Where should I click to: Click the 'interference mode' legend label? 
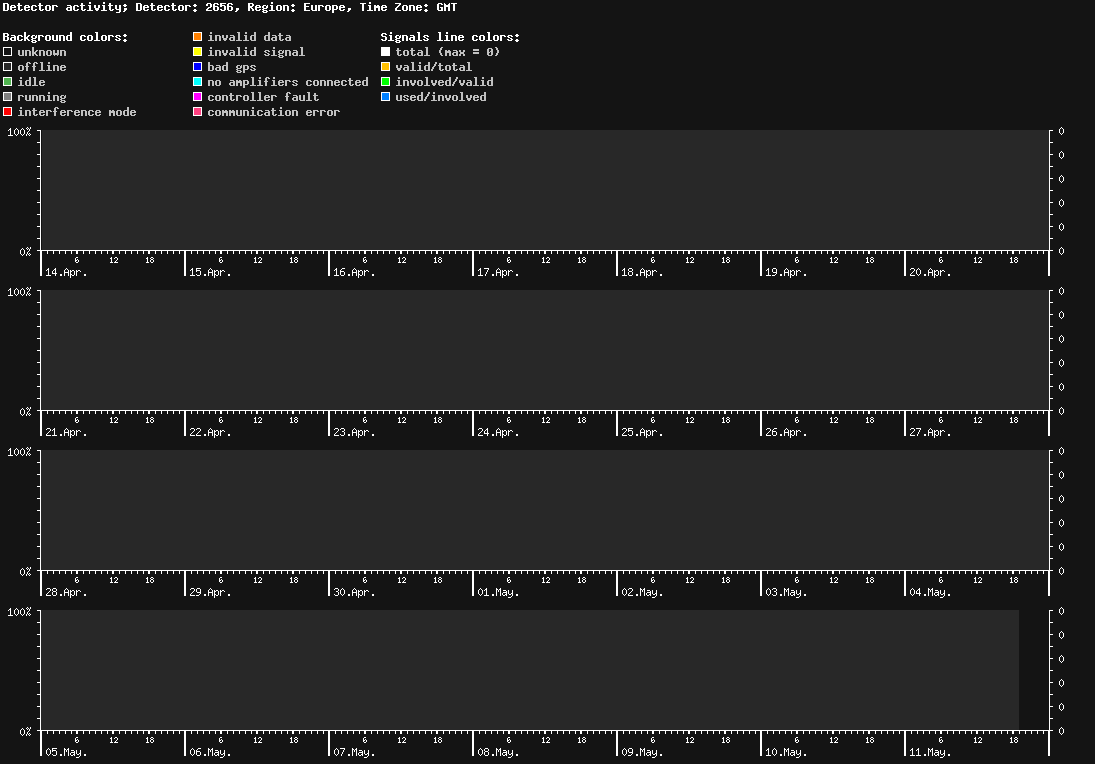pos(77,112)
